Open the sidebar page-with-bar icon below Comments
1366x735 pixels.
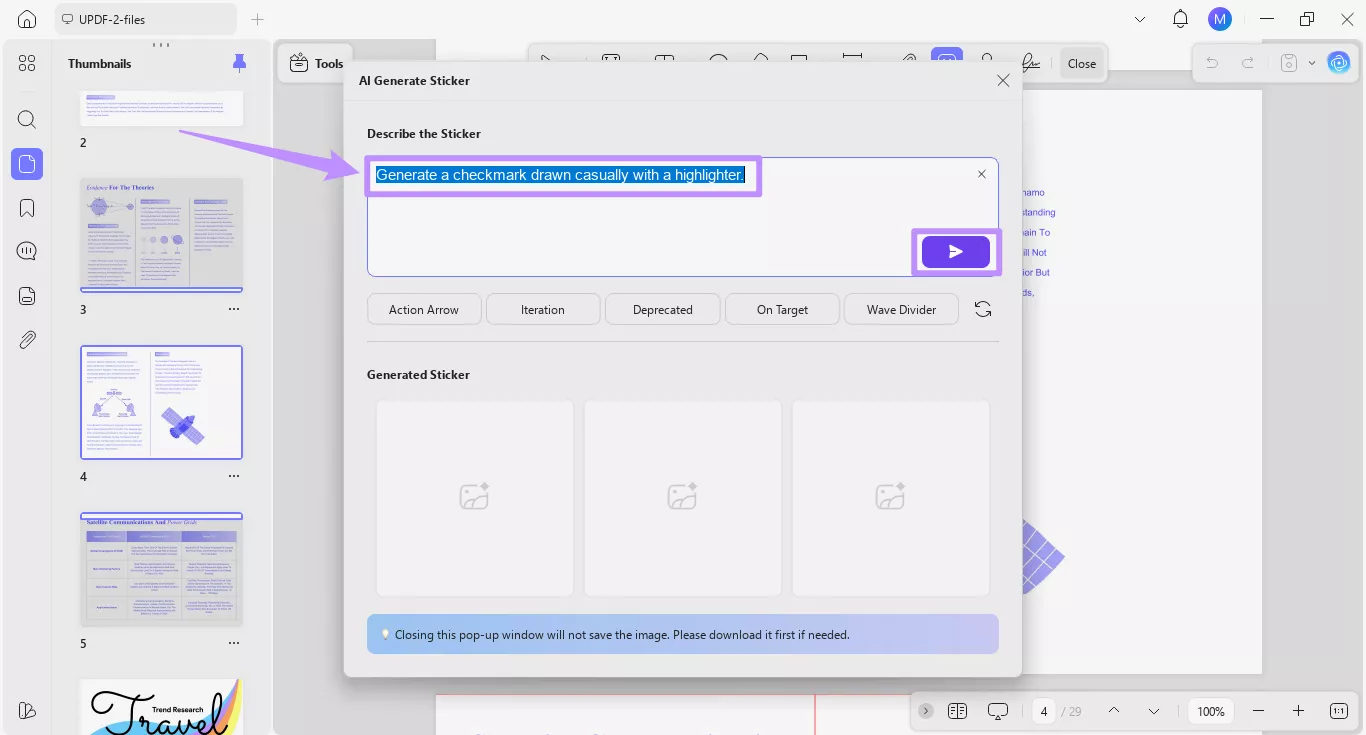coord(27,295)
